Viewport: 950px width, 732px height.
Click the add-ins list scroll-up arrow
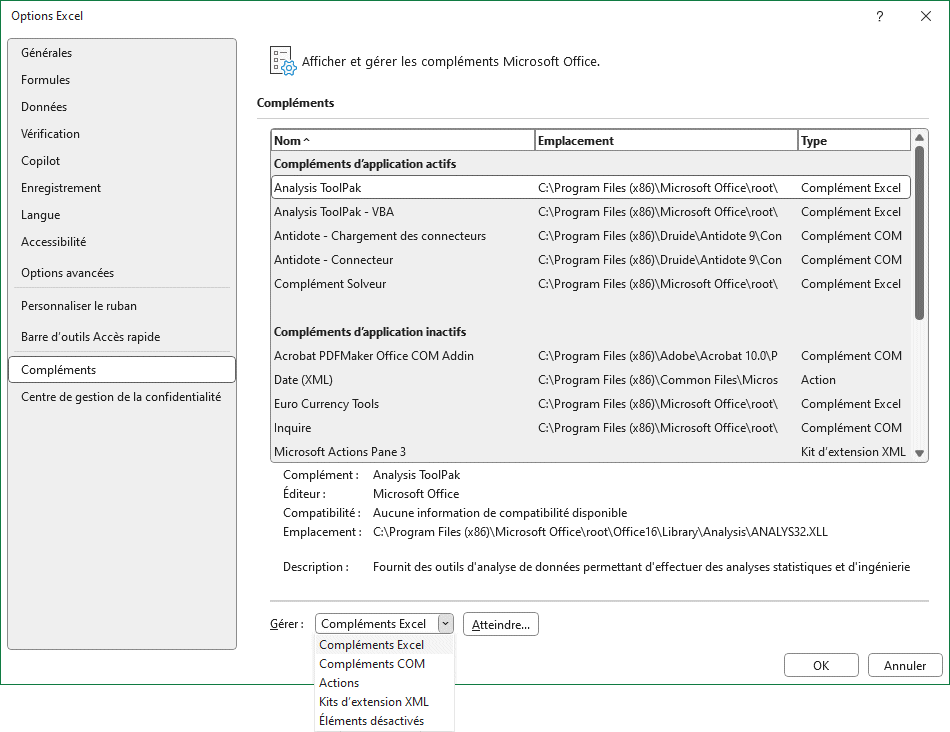919,138
